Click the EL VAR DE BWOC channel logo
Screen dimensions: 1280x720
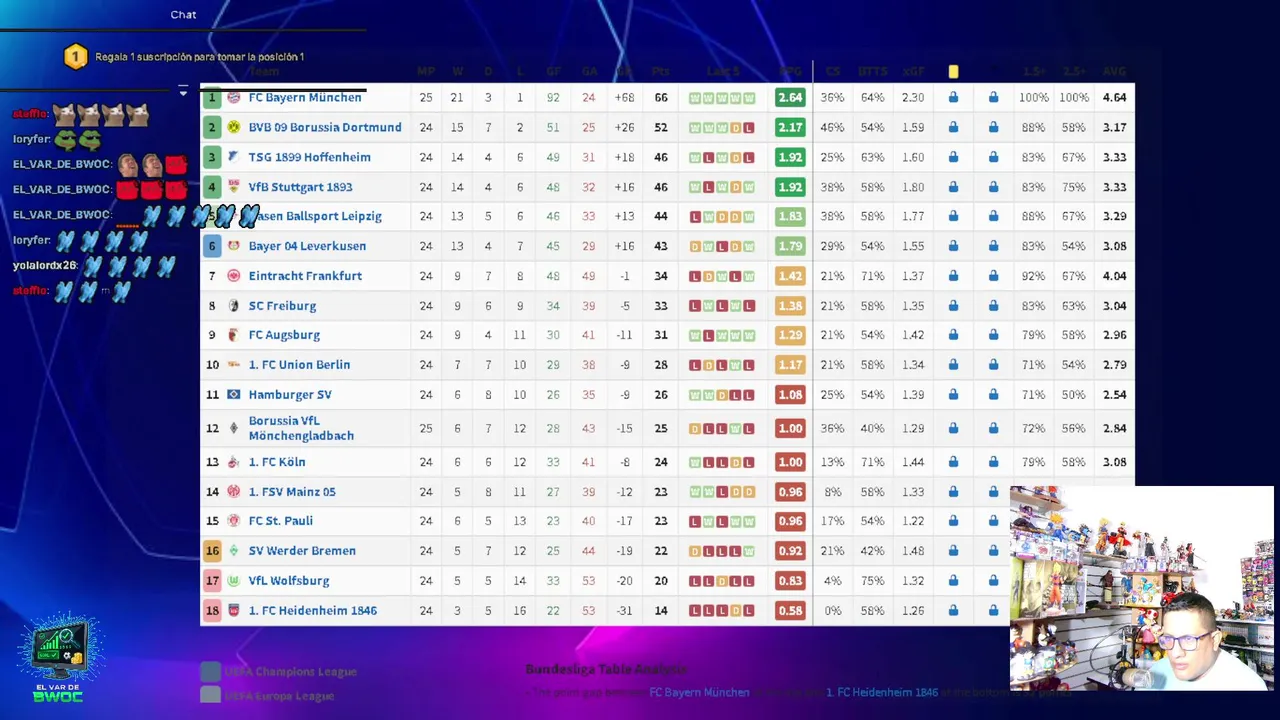[x=58, y=657]
